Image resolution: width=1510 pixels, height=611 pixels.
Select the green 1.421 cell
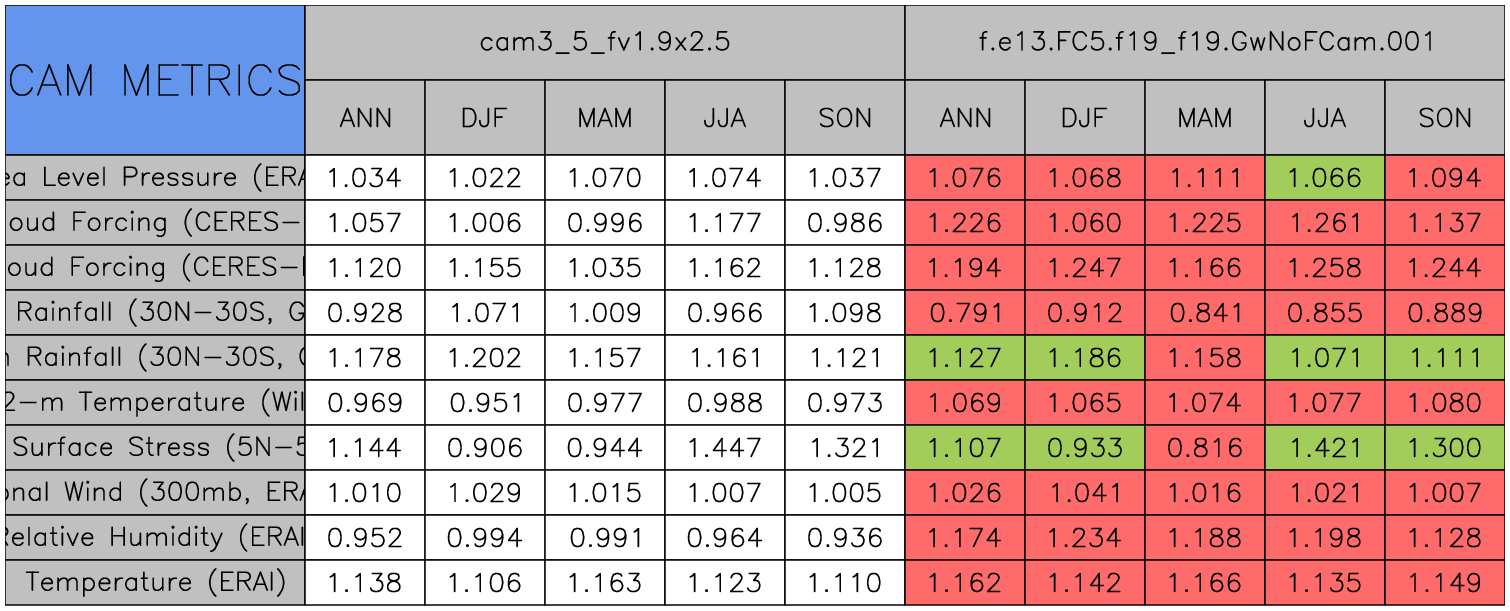click(x=1324, y=448)
